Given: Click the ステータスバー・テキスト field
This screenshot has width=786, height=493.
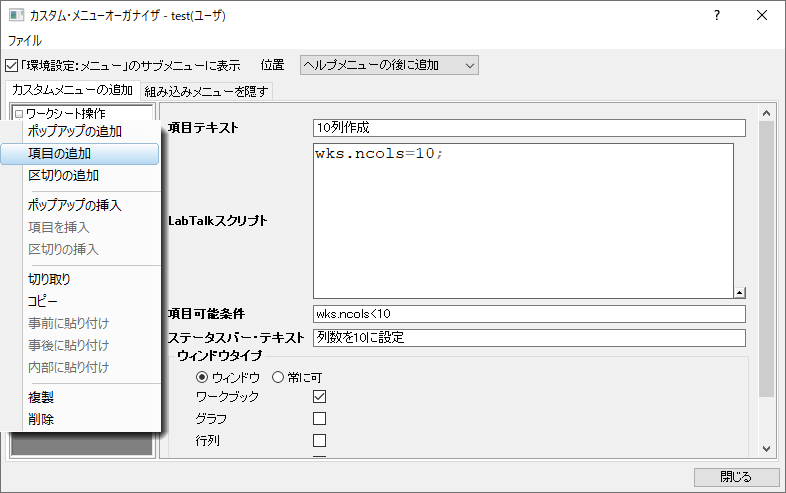Looking at the screenshot, I should click(529, 338).
